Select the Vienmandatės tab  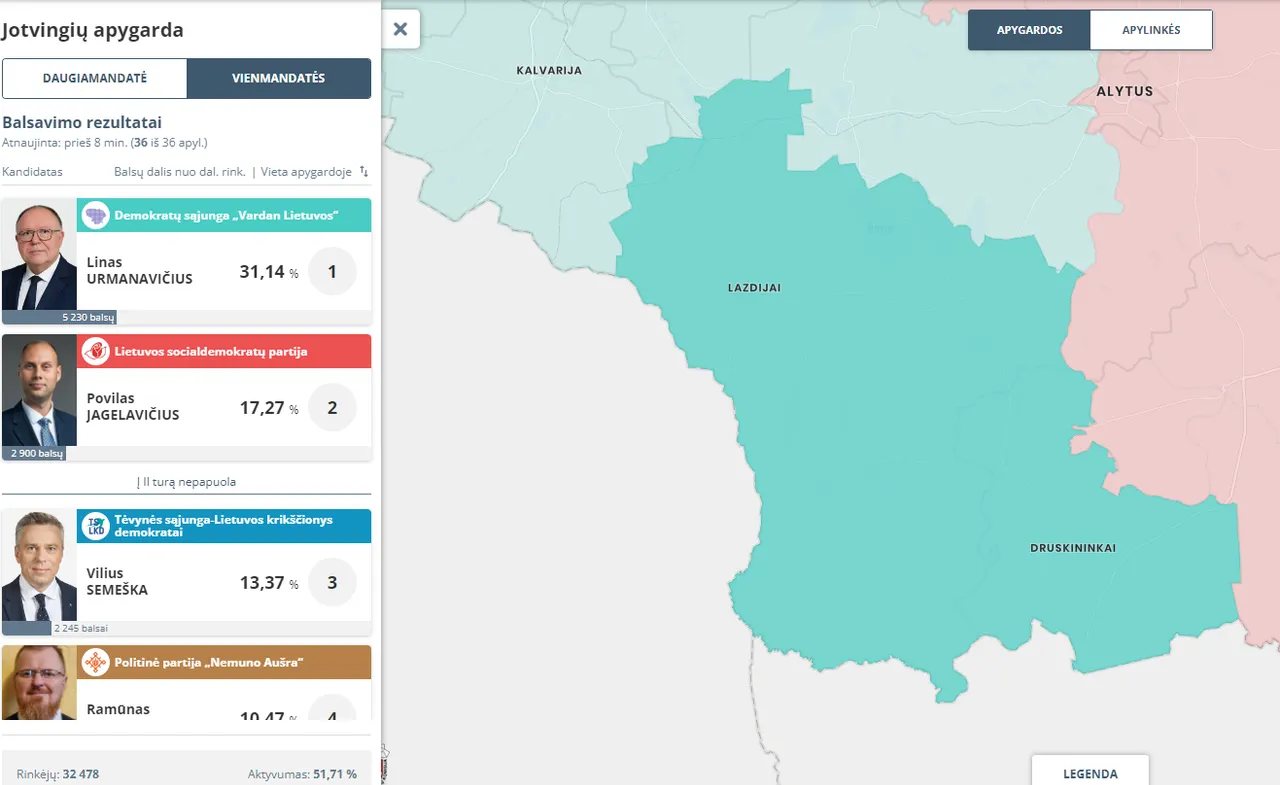(278, 78)
